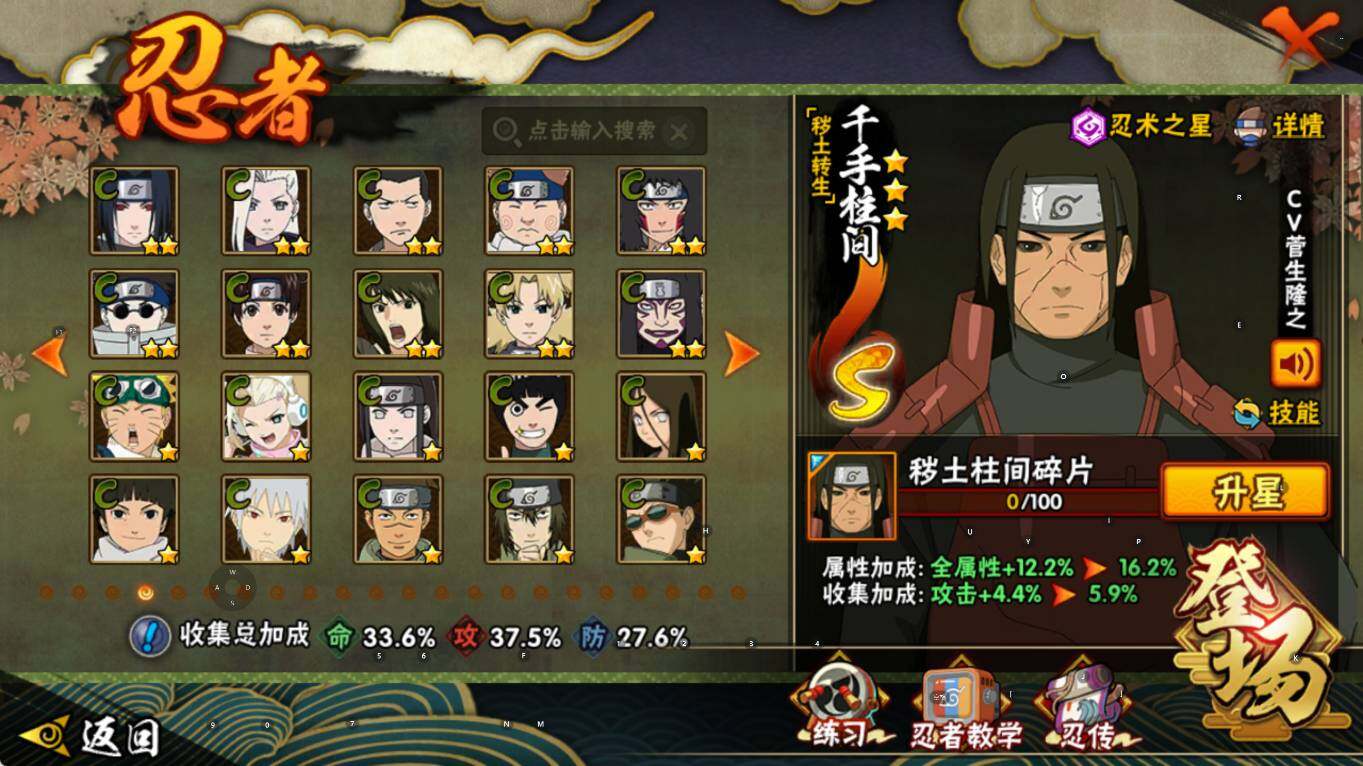
Task: Click the 收集总加成 info exclamation icon
Action: click(150, 636)
